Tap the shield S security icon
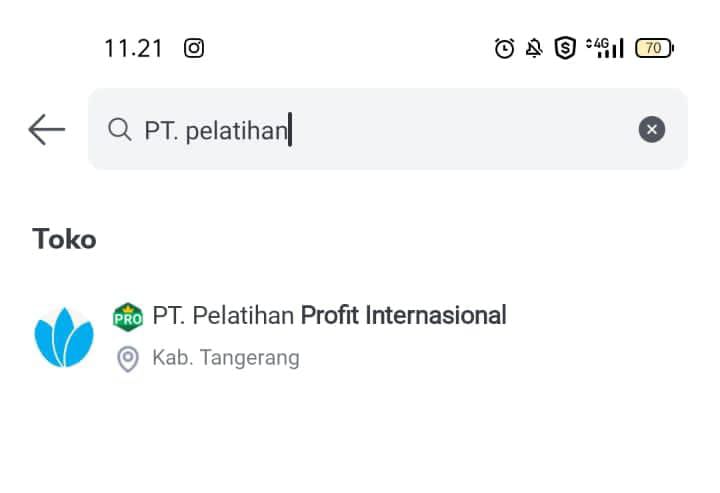The width and height of the screenshot is (720, 493). 565,48
